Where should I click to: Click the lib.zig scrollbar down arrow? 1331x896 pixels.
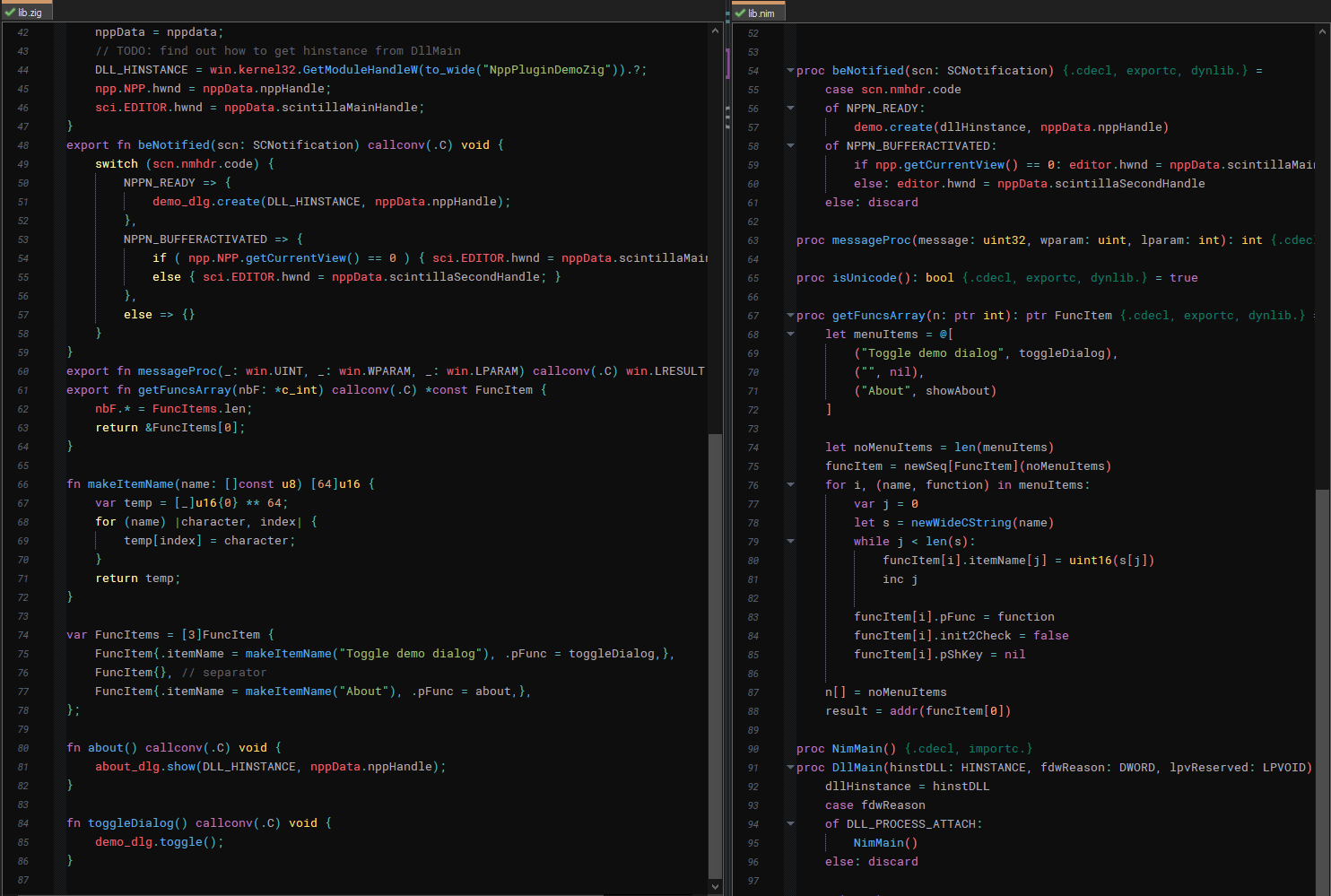715,886
